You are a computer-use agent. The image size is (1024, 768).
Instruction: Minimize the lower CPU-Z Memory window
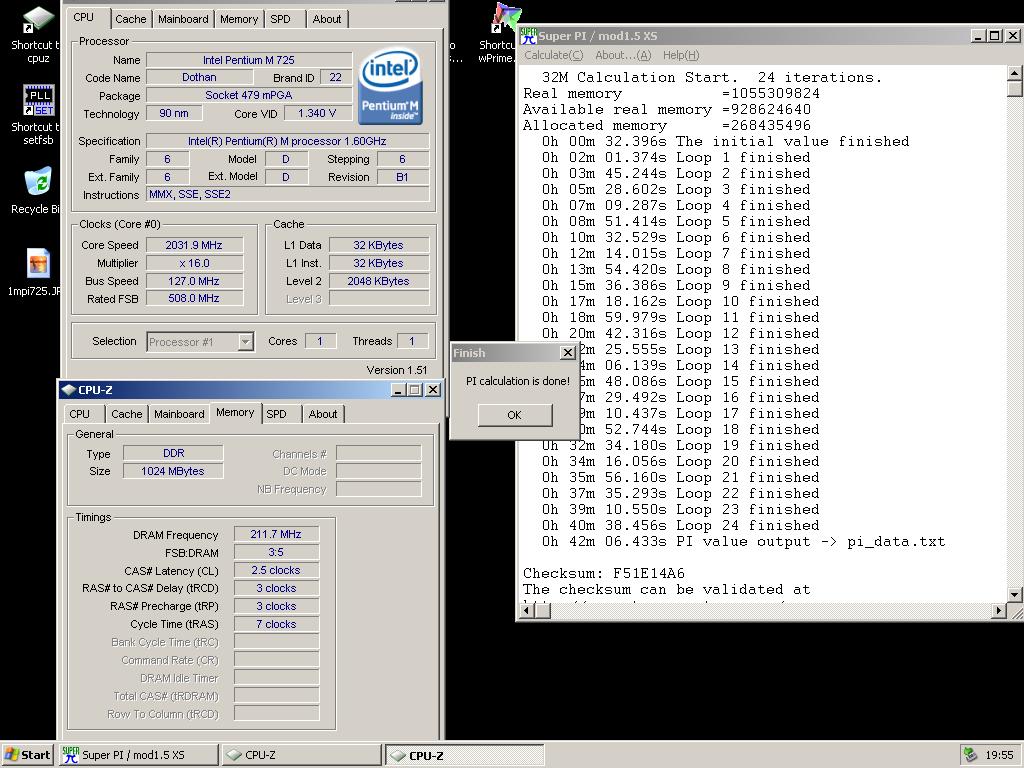399,390
